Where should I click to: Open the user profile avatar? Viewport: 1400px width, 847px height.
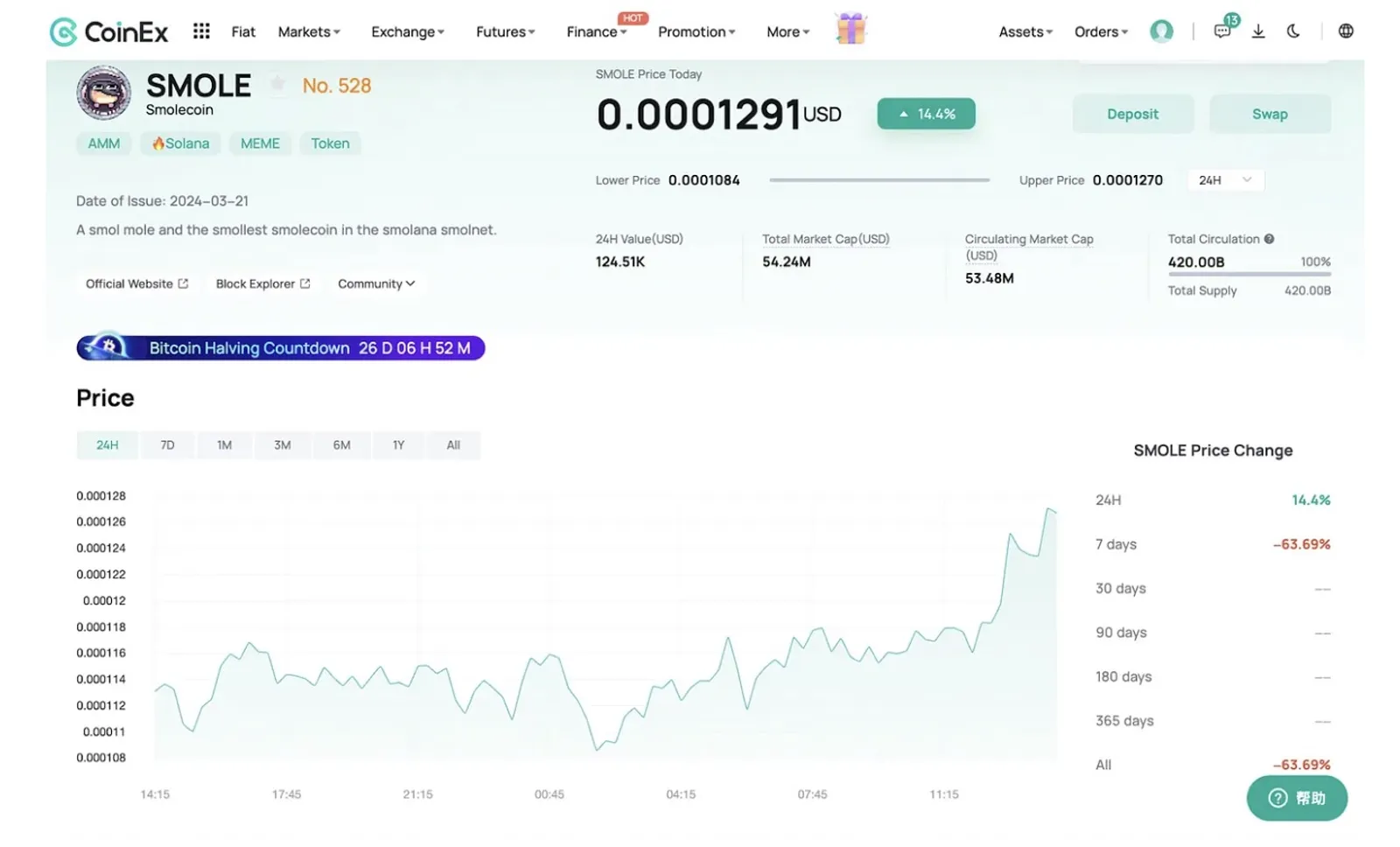[1161, 31]
